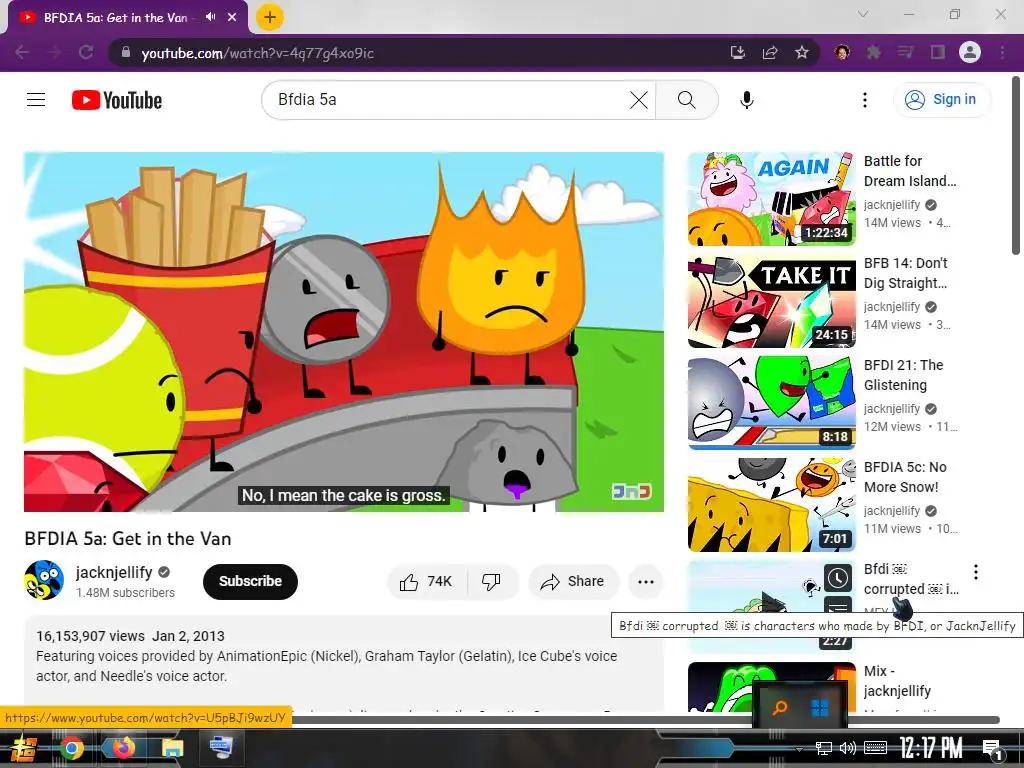The height and width of the screenshot is (768, 1024).
Task: Start voice search with the microphone
Action: (746, 100)
